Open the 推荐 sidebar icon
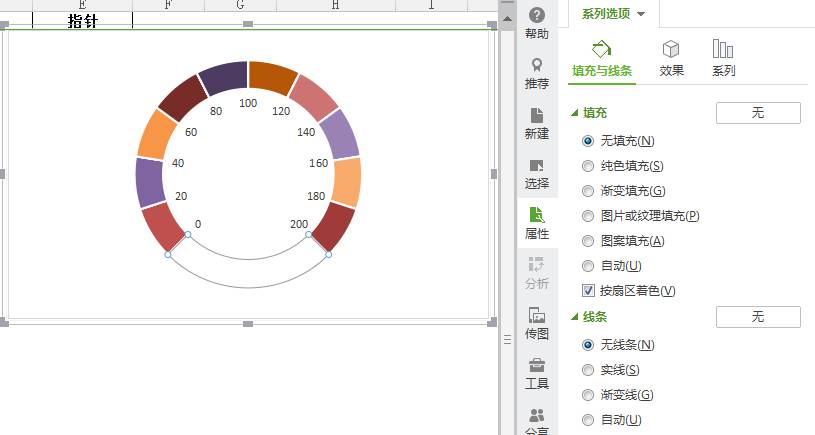 coord(537,73)
